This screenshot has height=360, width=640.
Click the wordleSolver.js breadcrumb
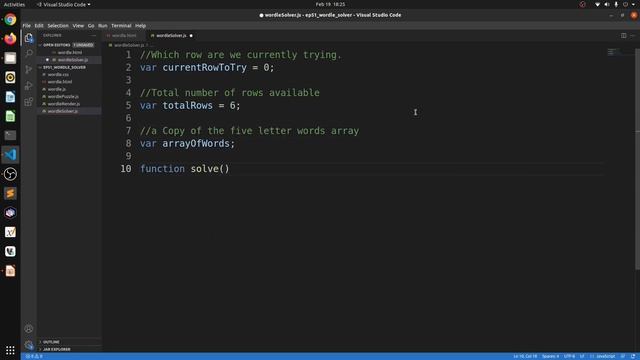129,45
